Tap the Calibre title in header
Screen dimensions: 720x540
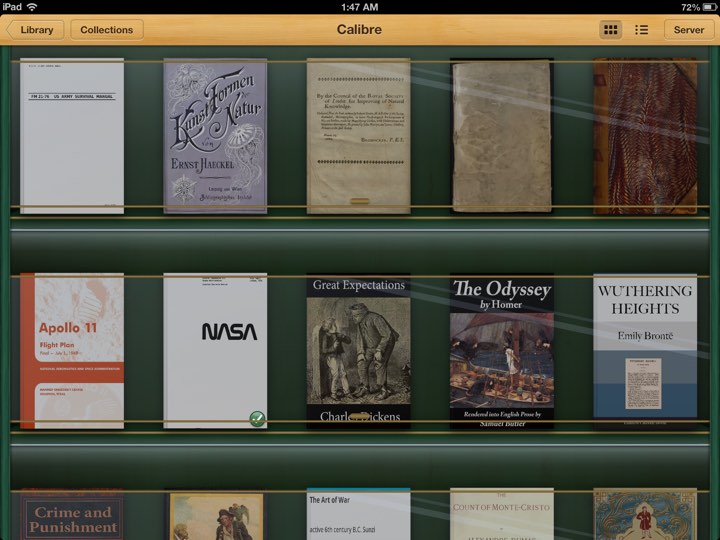[359, 30]
